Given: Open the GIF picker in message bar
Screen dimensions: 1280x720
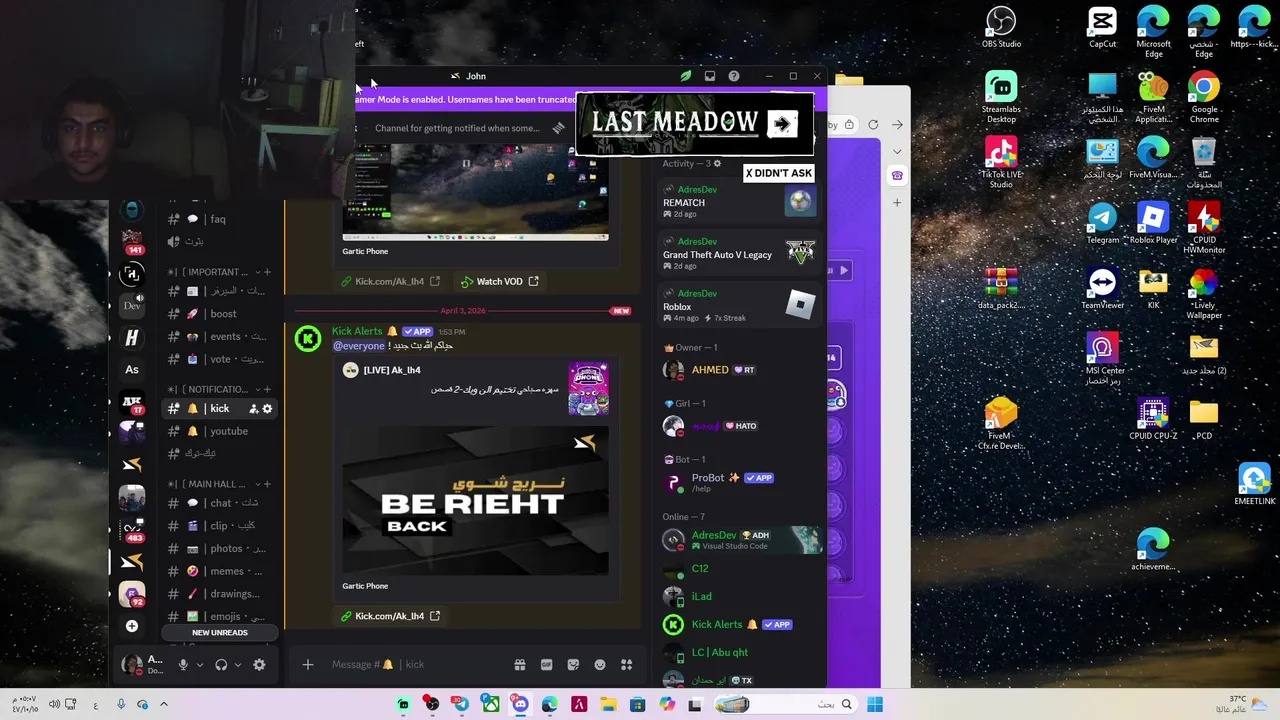Looking at the screenshot, I should 547,664.
